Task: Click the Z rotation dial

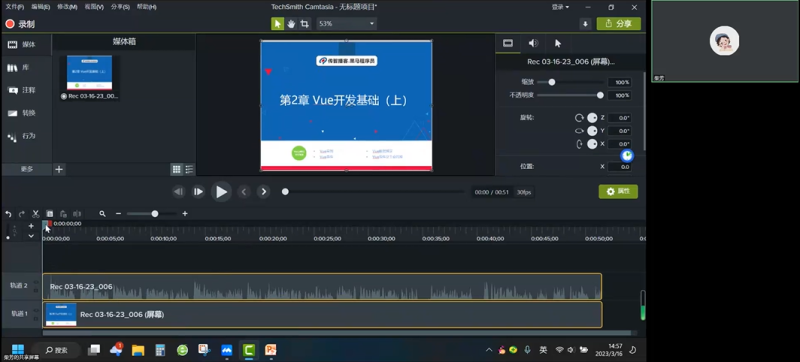Action: 592,118
